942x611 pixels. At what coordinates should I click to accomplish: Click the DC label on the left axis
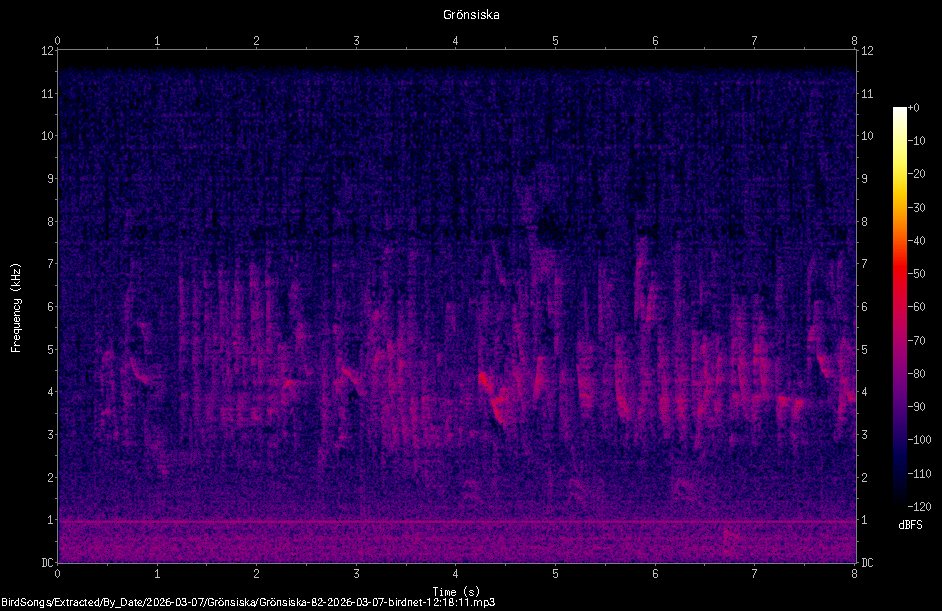pos(47,562)
